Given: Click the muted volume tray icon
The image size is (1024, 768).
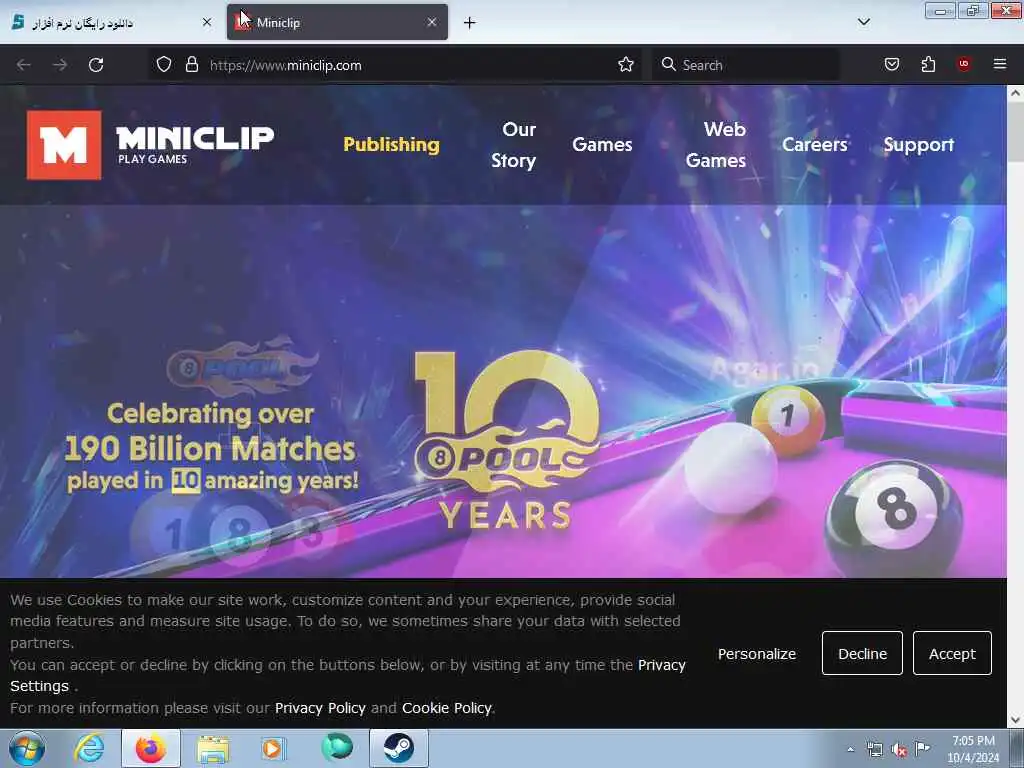Looking at the screenshot, I should pos(899,750).
